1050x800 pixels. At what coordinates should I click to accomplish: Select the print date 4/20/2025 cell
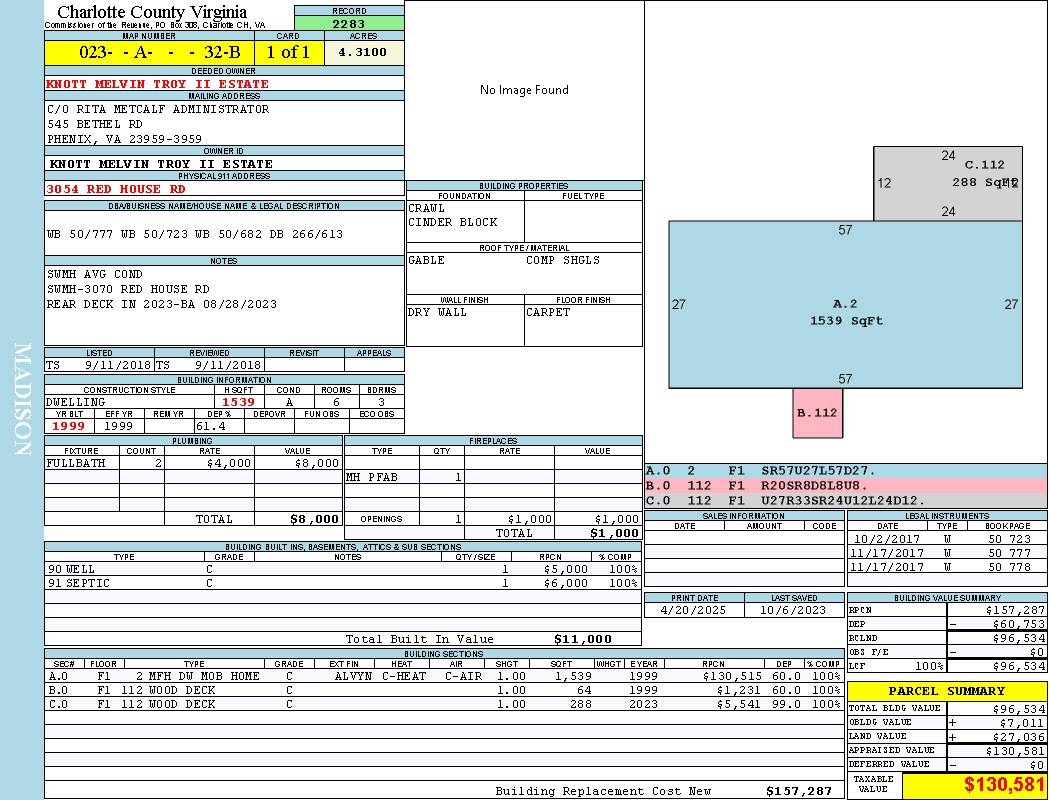point(694,610)
